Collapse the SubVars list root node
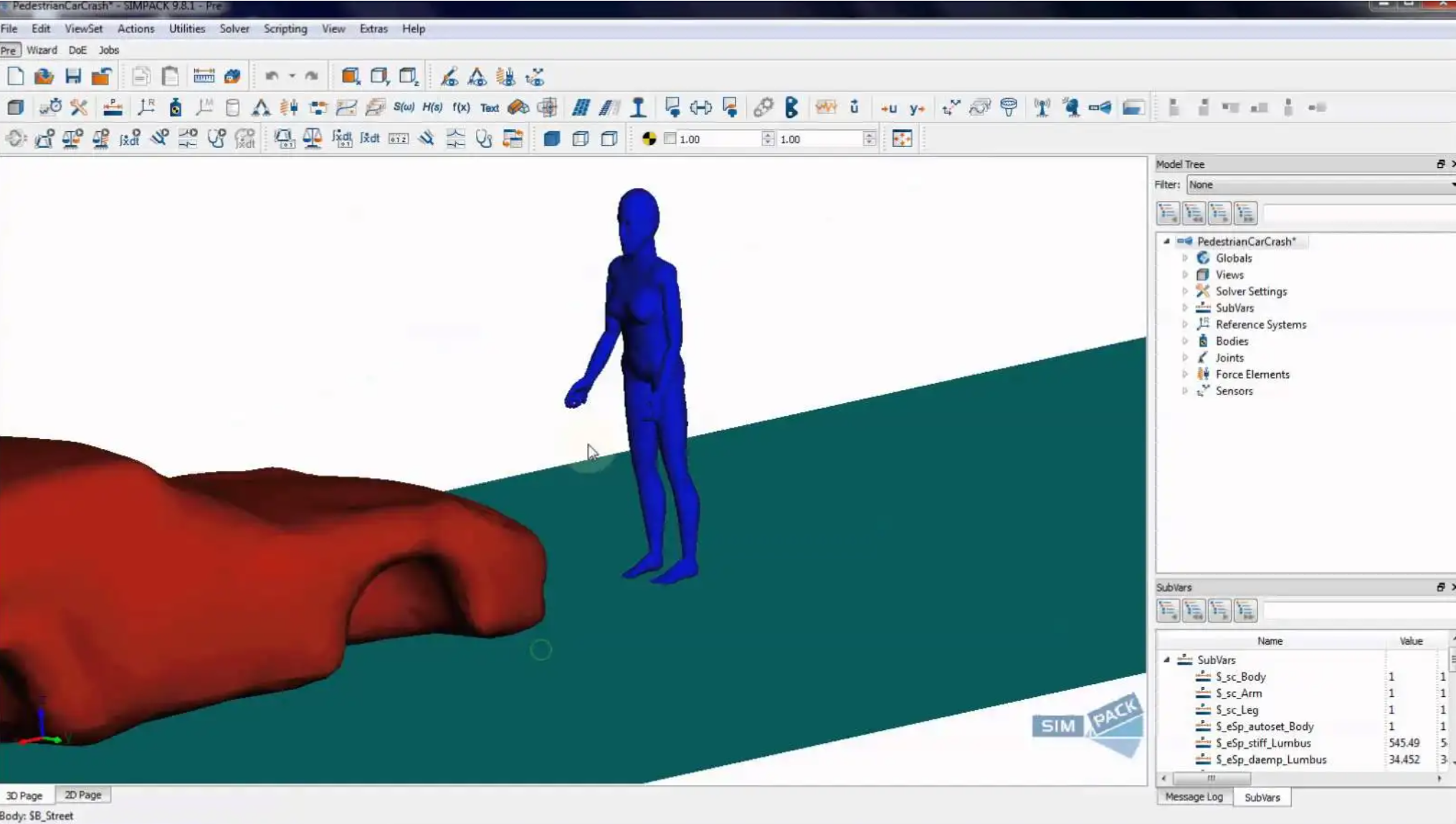This screenshot has height=824, width=1456. click(x=1166, y=660)
